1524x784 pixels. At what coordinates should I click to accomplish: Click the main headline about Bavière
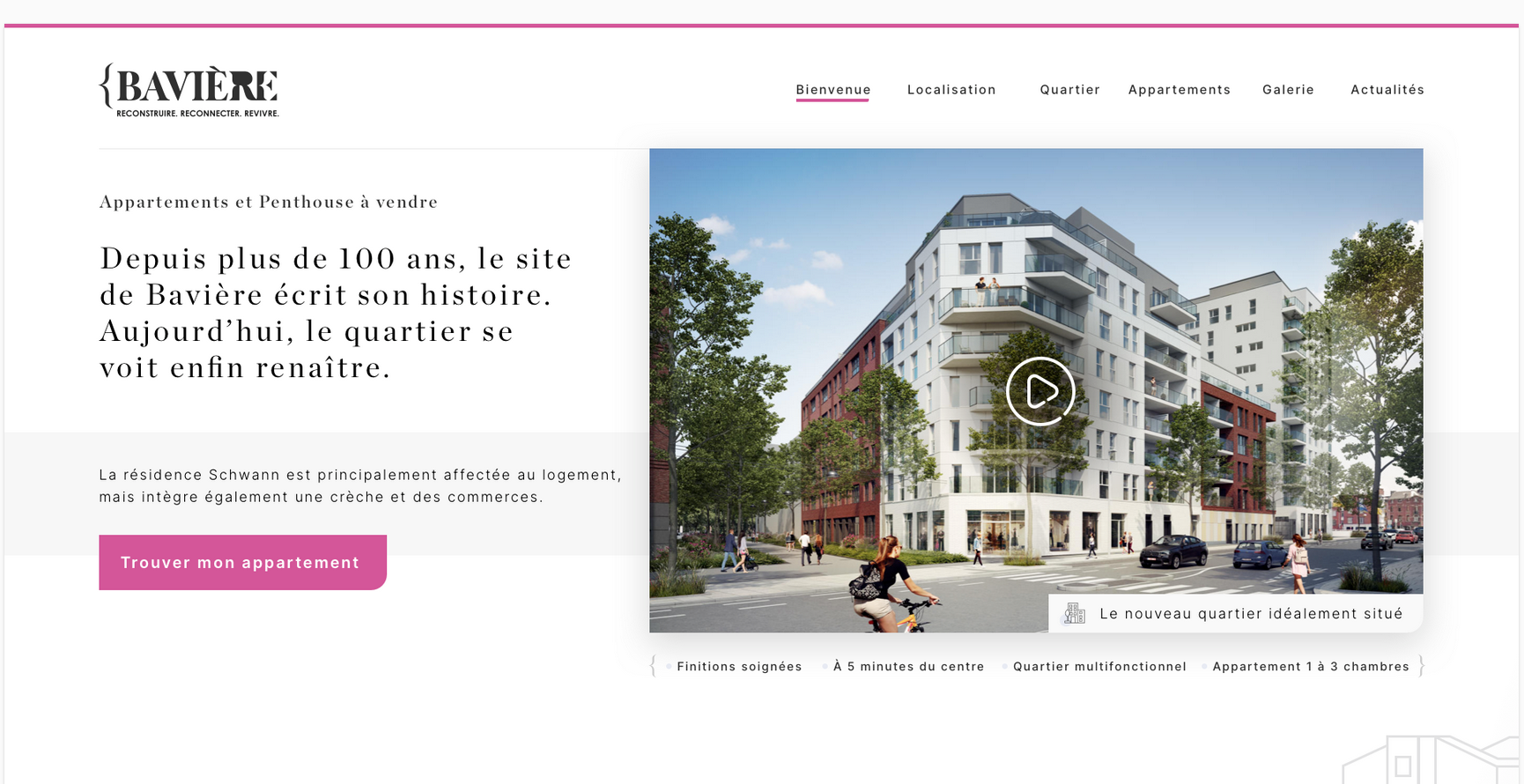point(336,313)
